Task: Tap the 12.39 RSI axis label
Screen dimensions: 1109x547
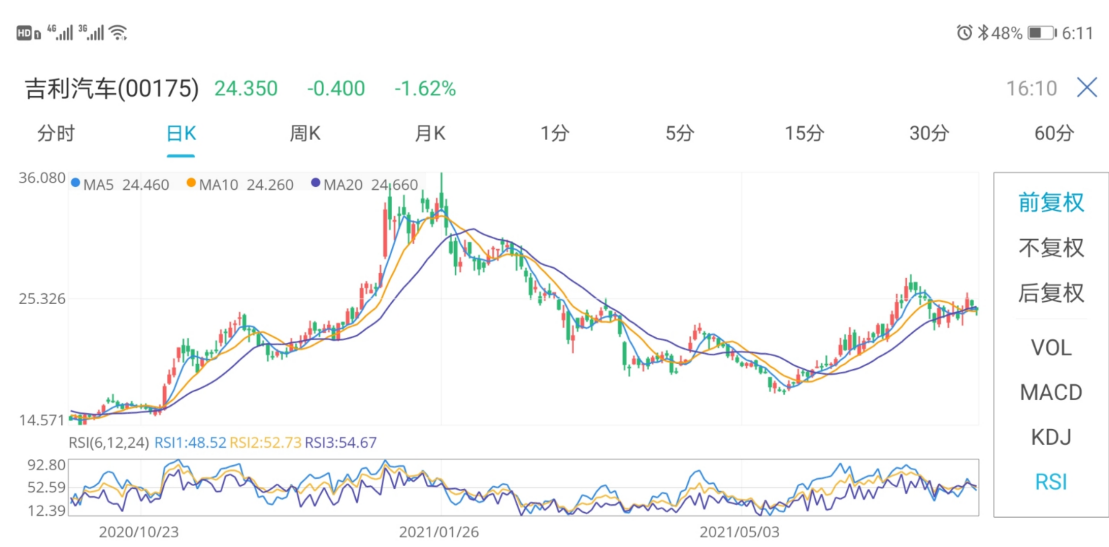Action: tap(46, 510)
